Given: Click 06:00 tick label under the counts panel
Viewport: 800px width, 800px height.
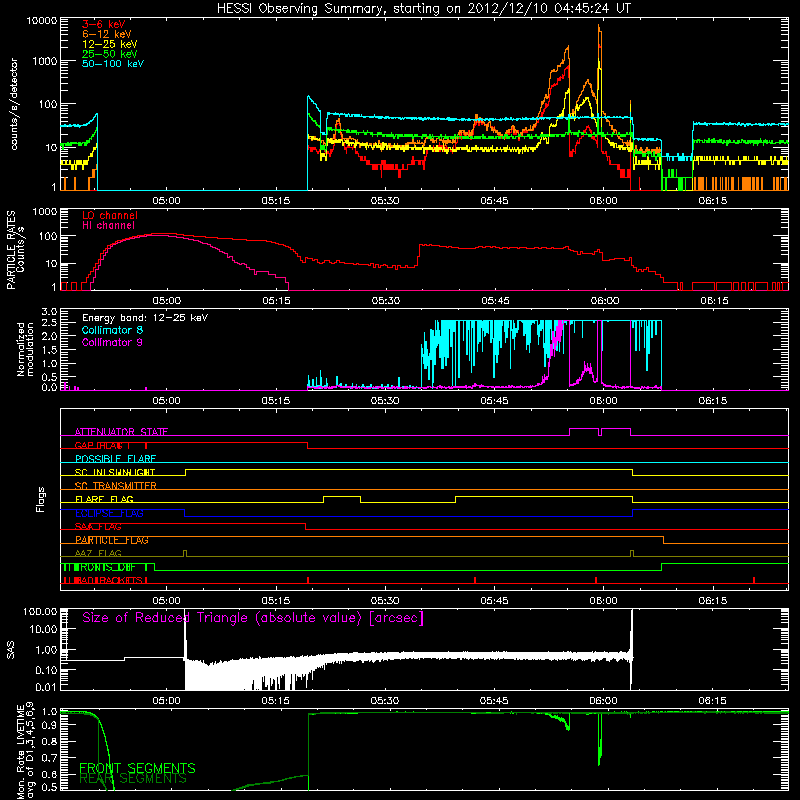Looking at the screenshot, I should tap(604, 201).
